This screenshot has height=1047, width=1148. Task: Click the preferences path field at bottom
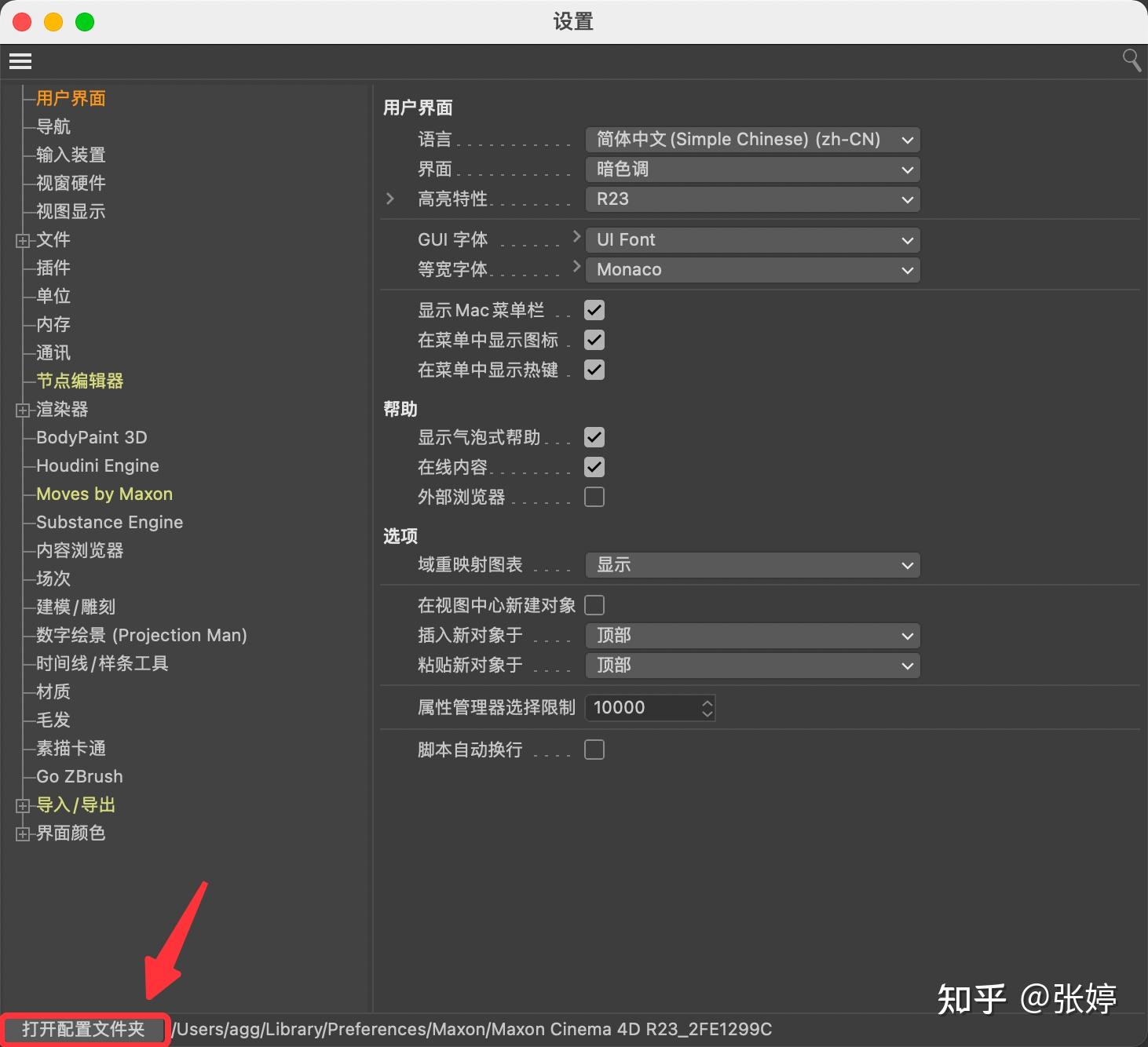click(471, 1029)
